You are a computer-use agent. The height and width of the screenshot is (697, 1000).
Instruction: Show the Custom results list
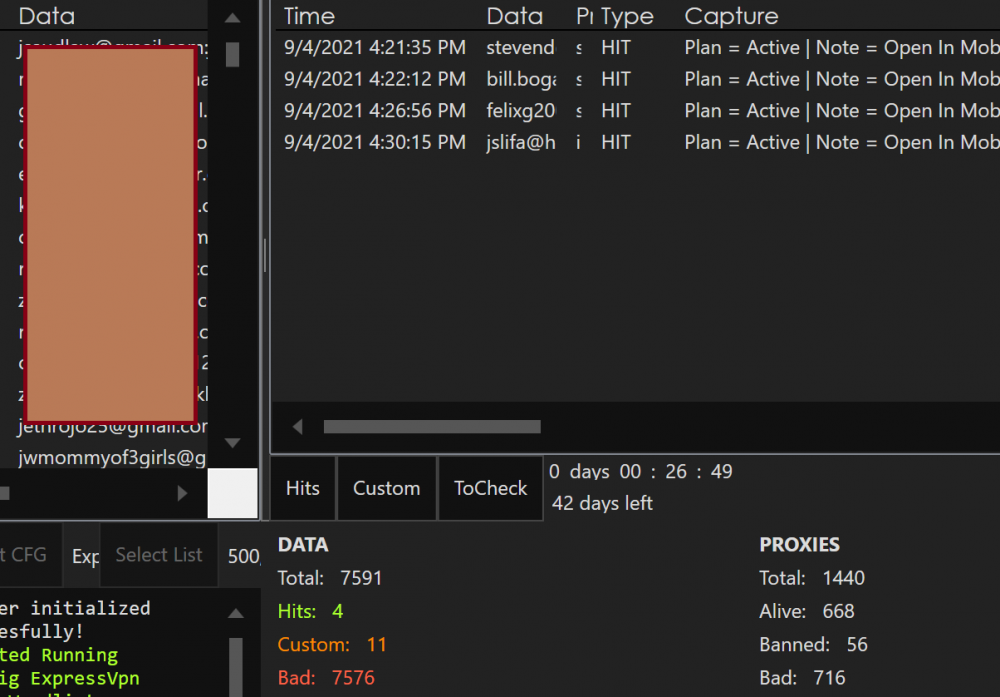tap(386, 488)
